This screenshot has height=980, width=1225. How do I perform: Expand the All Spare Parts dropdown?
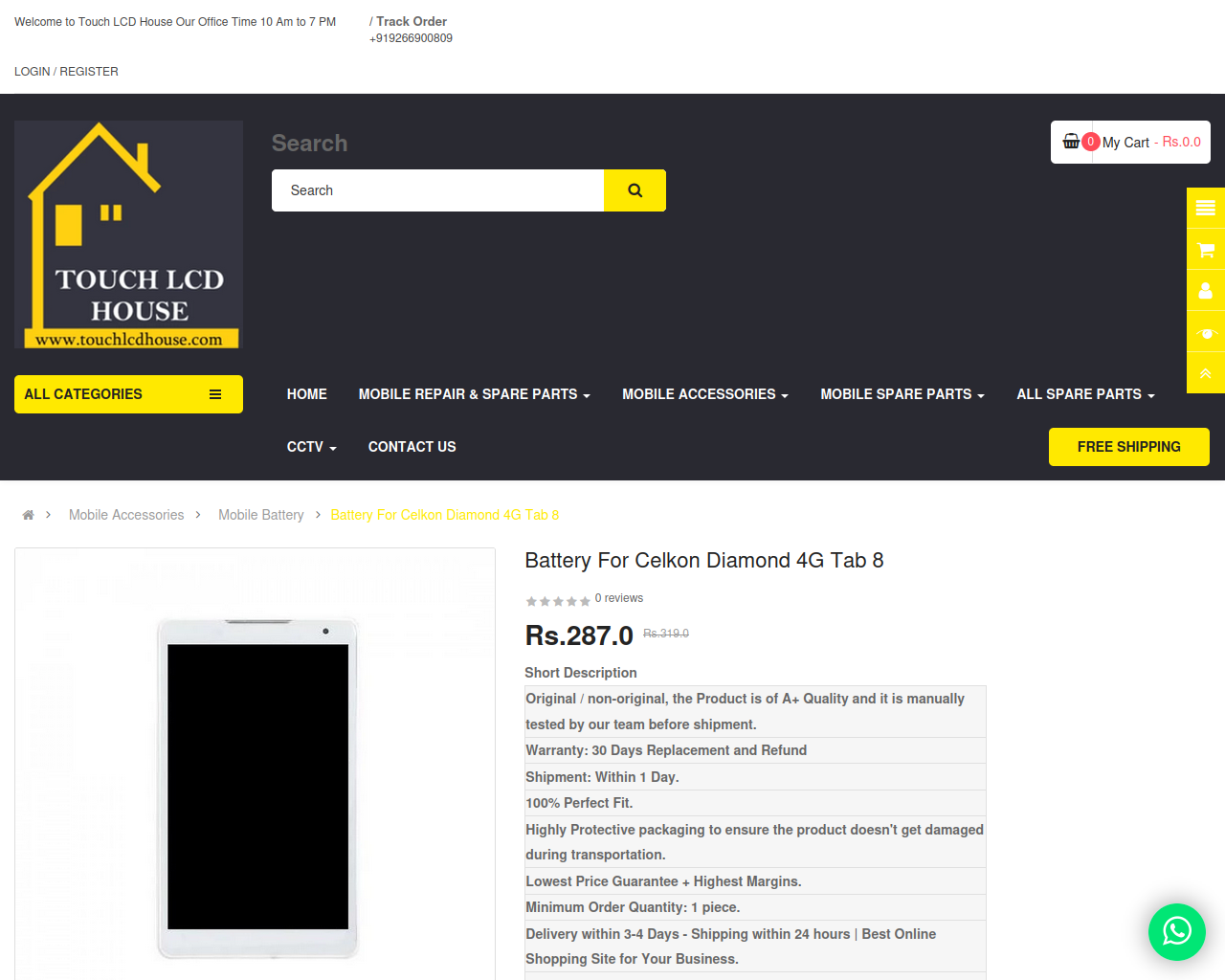(x=1085, y=394)
